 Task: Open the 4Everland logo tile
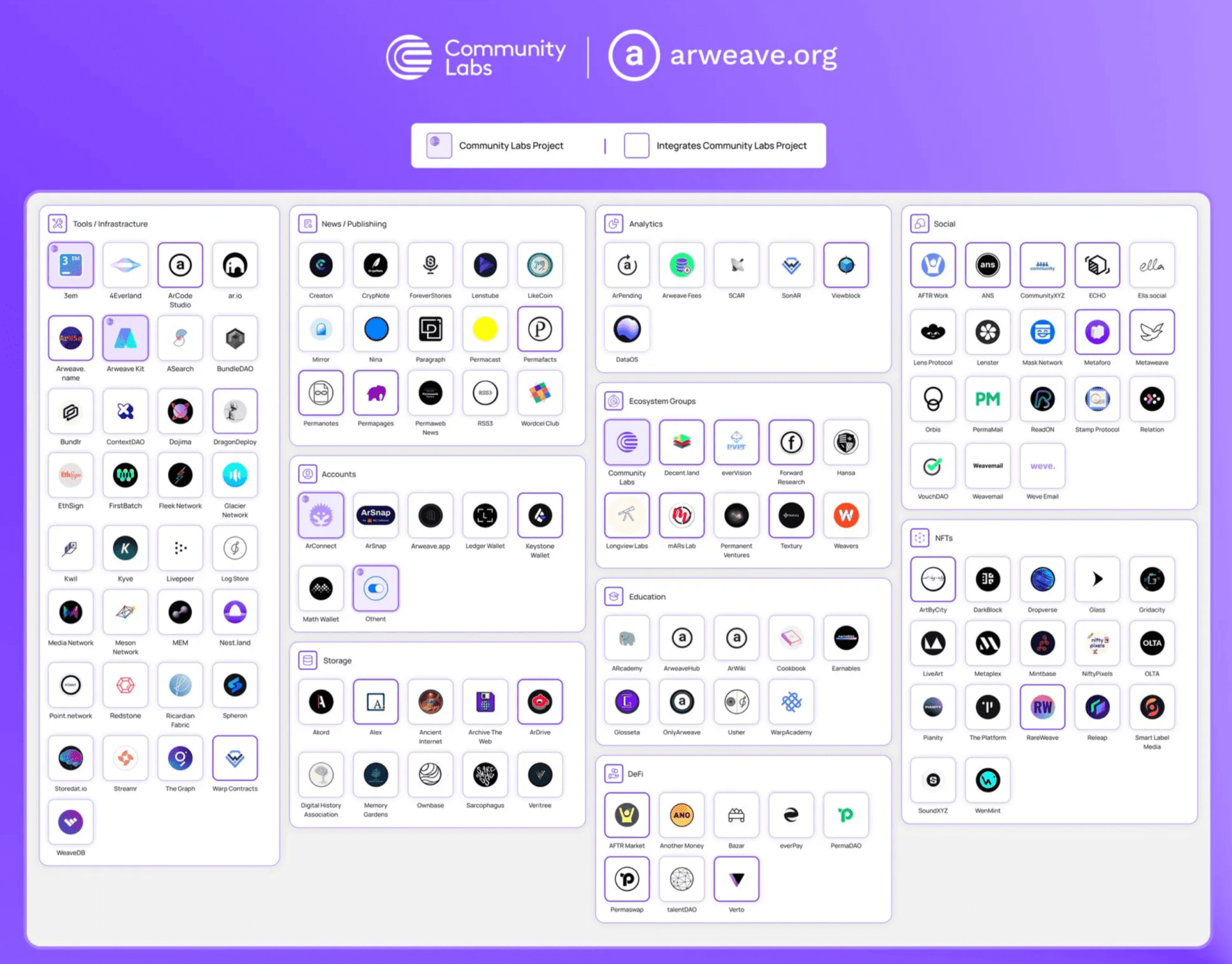(x=125, y=265)
